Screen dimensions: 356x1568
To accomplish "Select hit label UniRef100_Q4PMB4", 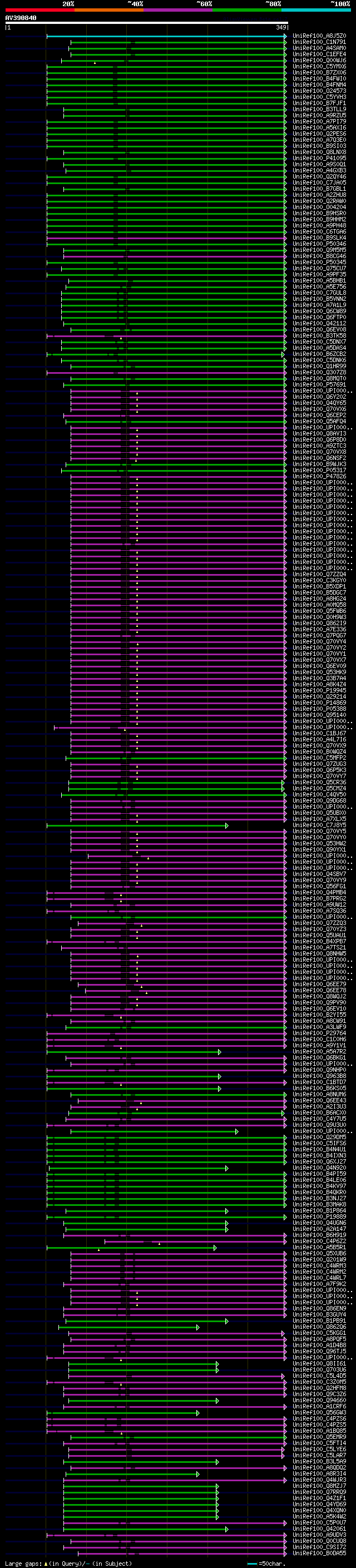I will click(319, 892).
